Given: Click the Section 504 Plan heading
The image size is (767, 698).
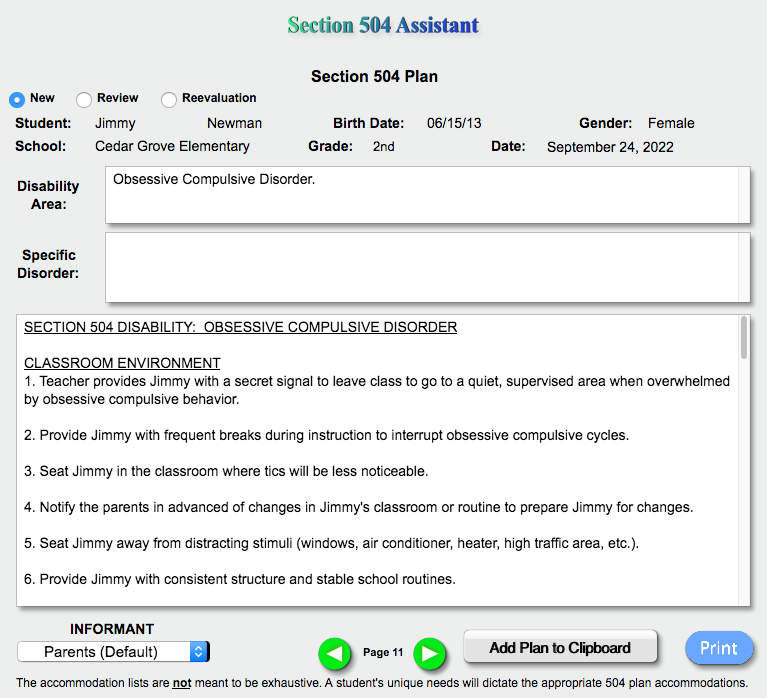Looking at the screenshot, I should [x=374, y=76].
